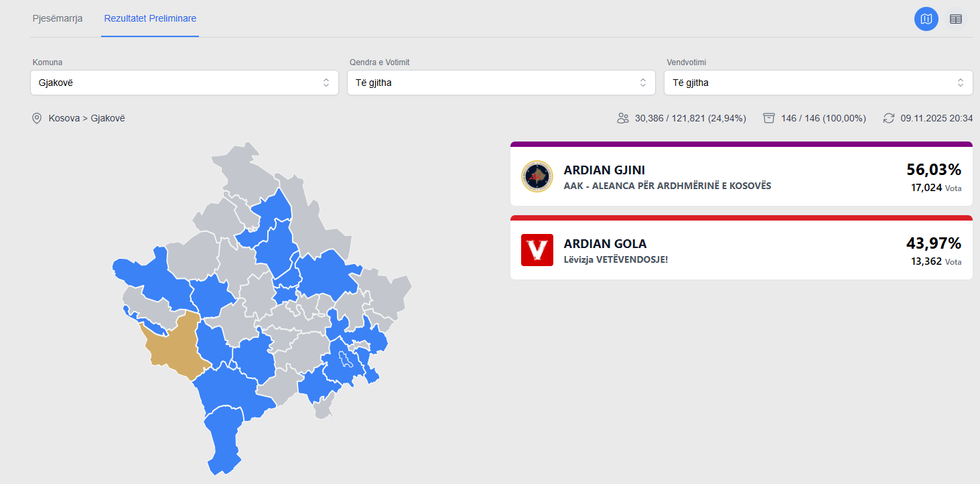Image resolution: width=980 pixels, height=484 pixels.
Task: Click the ballot box counted icon
Action: [x=769, y=118]
